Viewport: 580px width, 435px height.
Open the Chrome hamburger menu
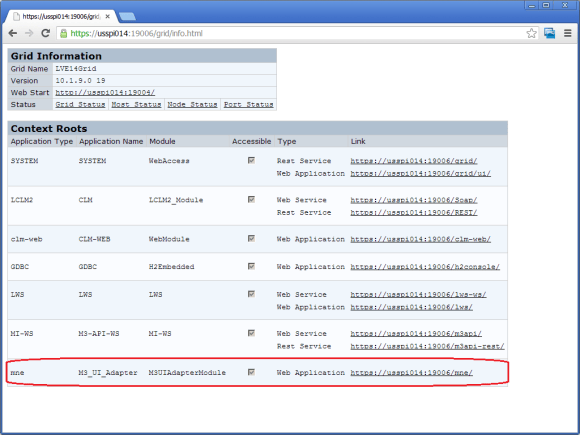click(x=568, y=33)
